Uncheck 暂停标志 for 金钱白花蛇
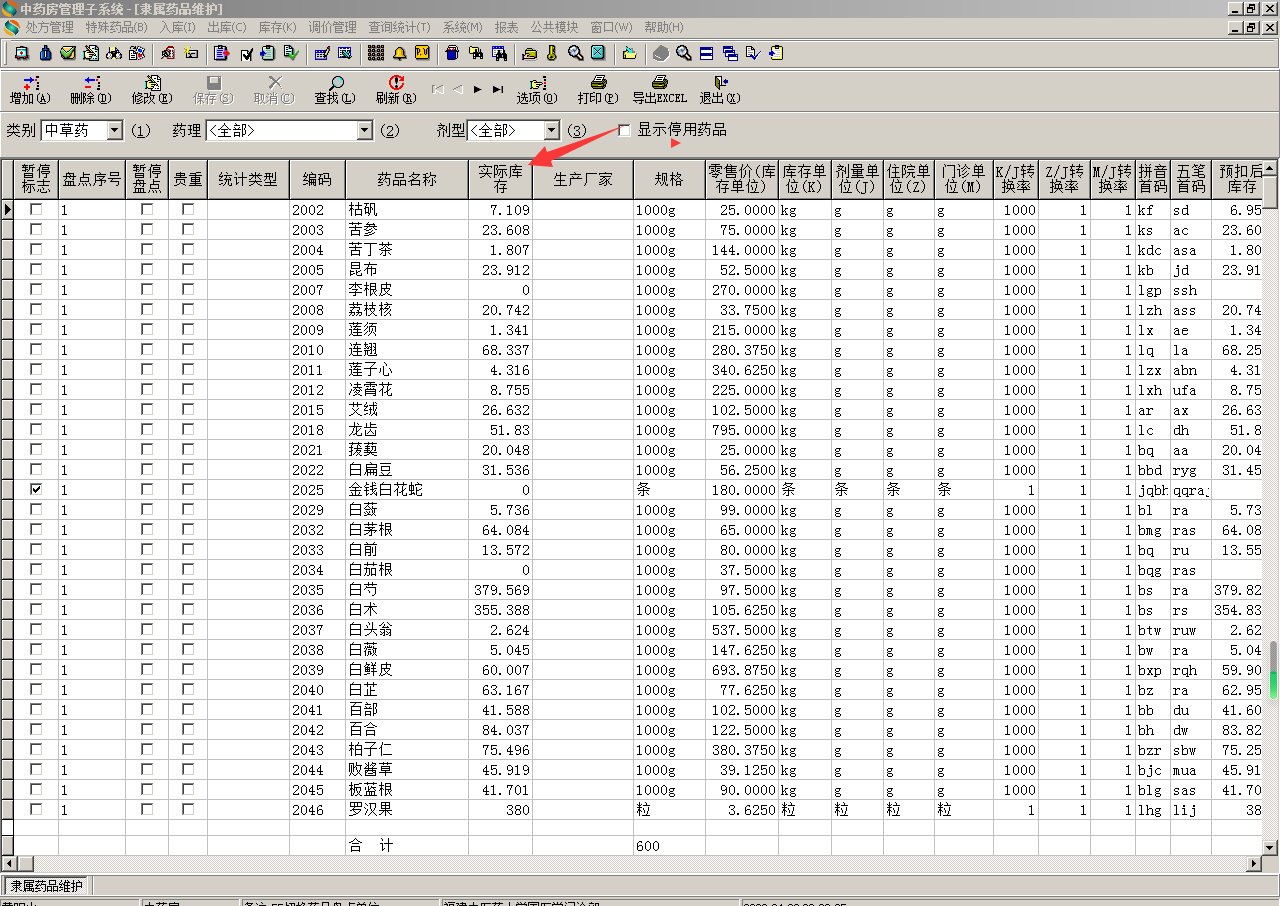The image size is (1280, 906). coord(36,490)
